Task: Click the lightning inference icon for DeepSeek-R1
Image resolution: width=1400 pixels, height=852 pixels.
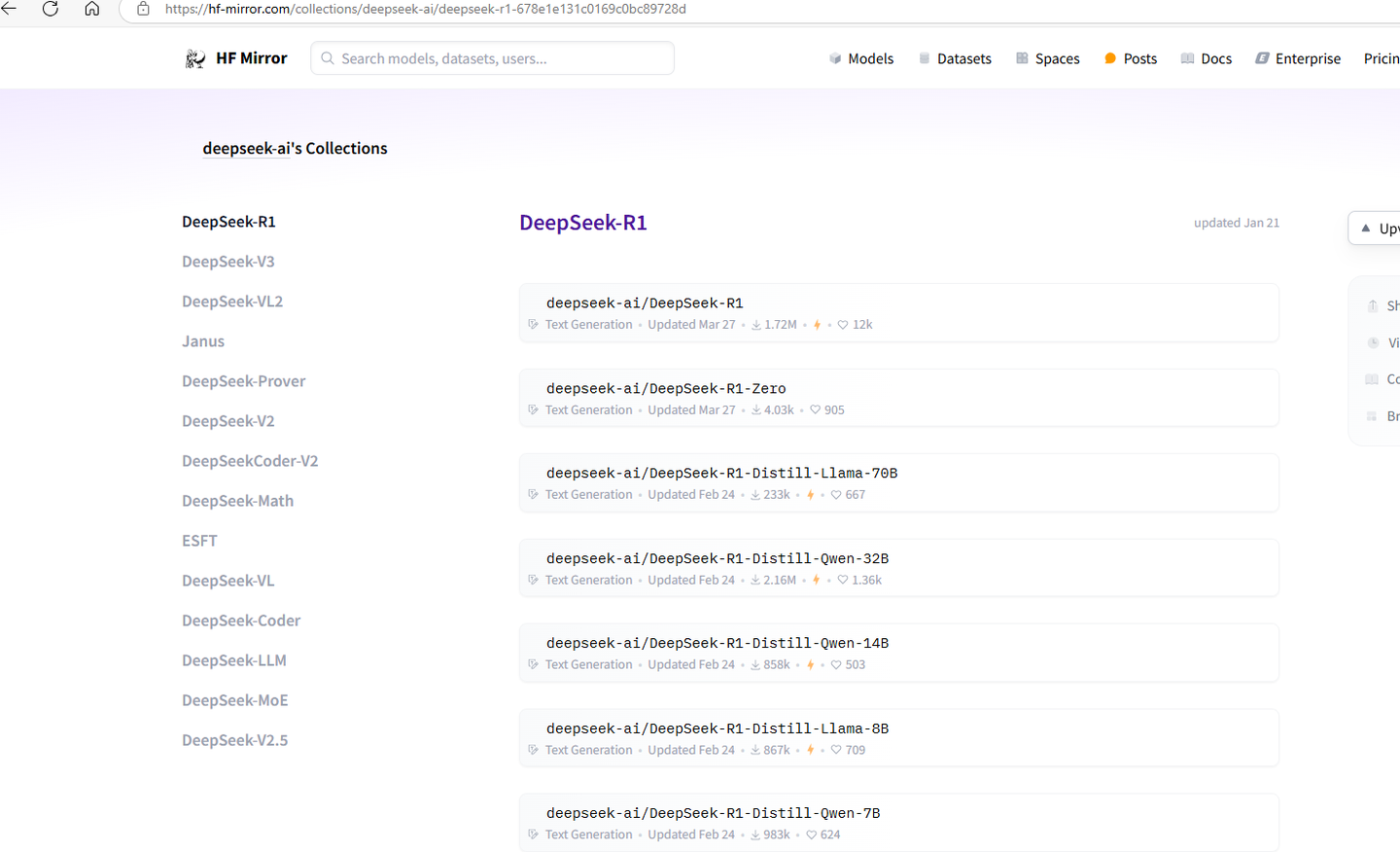Action: [x=815, y=324]
